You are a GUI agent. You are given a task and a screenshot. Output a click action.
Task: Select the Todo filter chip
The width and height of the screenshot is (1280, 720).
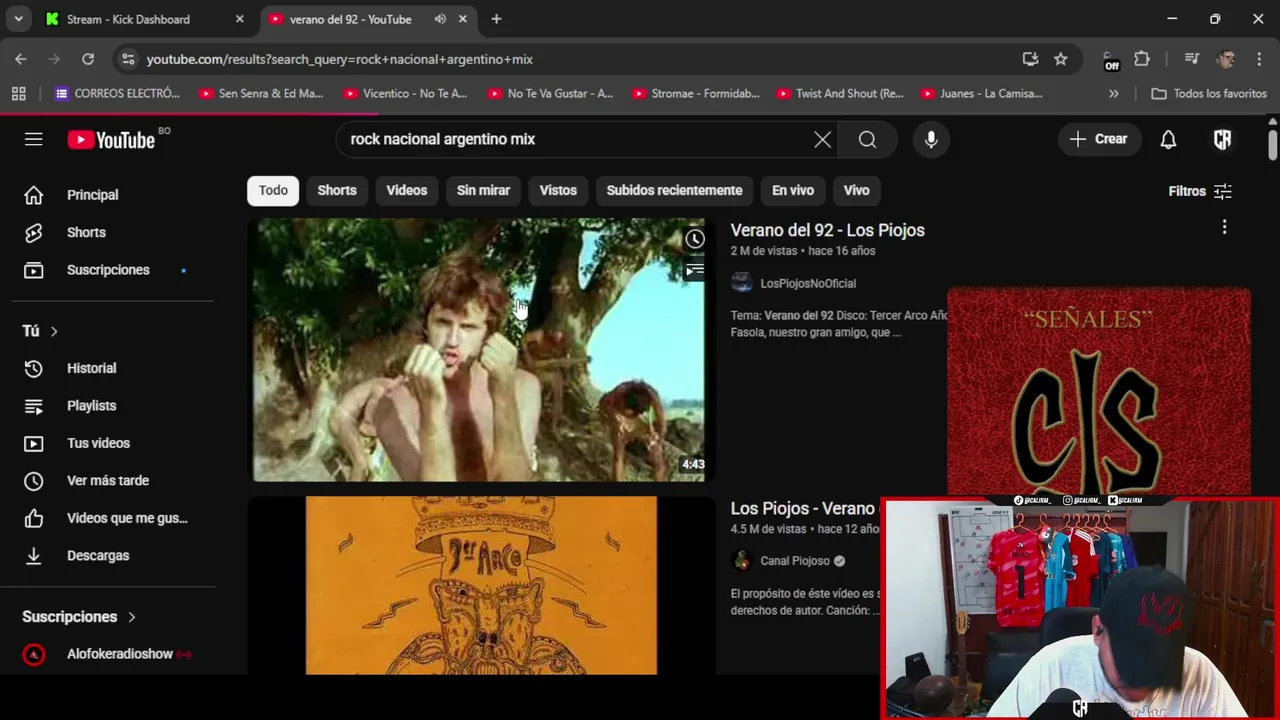coord(273,190)
